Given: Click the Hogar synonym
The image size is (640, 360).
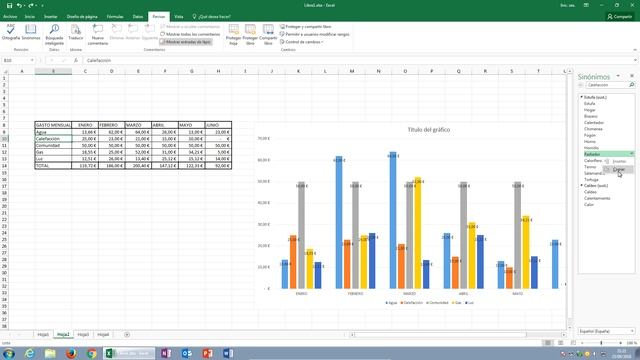Looking at the screenshot, I should 589,110.
